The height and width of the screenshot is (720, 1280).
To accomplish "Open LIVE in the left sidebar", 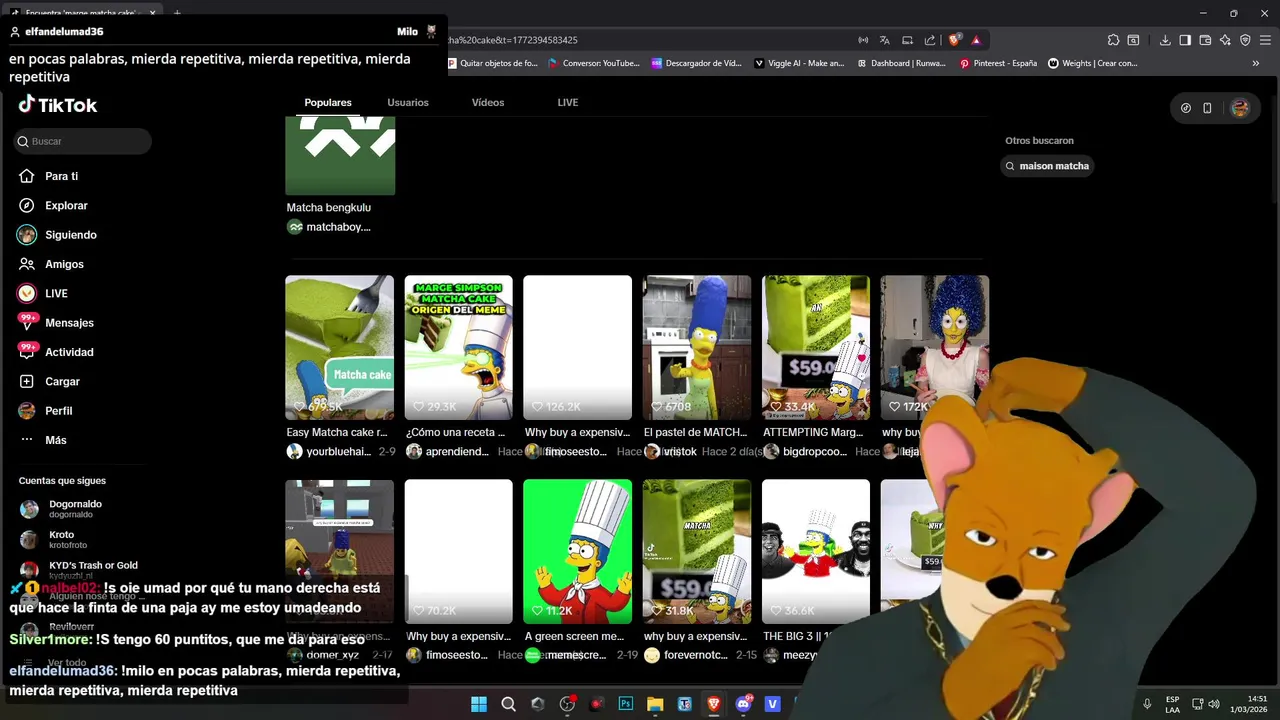I will point(42,293).
